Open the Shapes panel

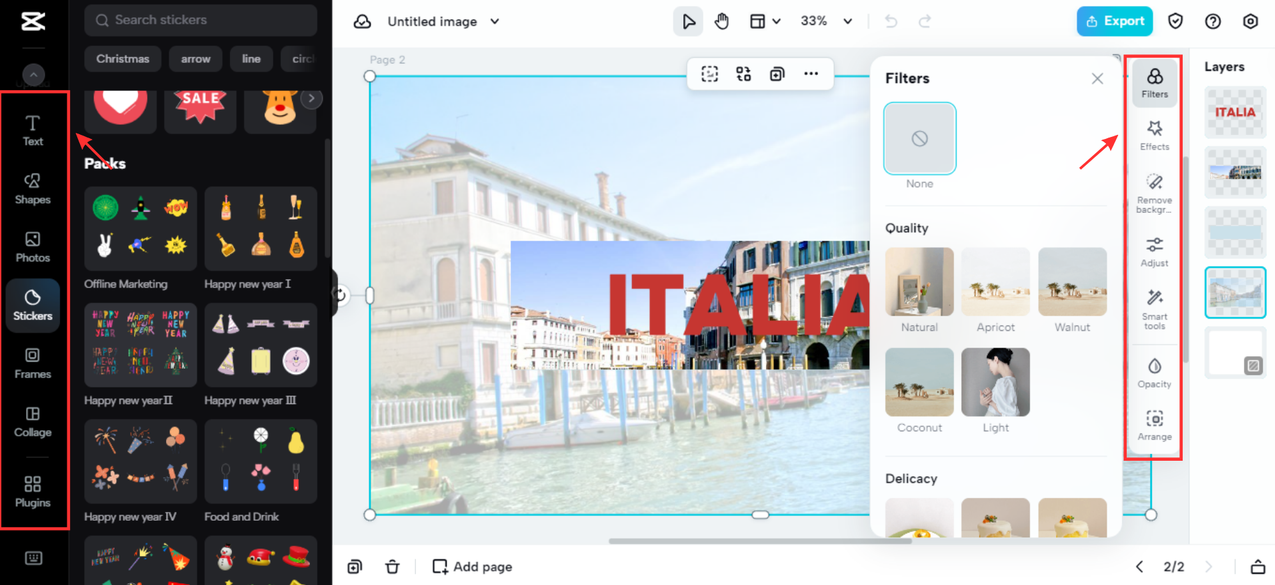click(33, 187)
